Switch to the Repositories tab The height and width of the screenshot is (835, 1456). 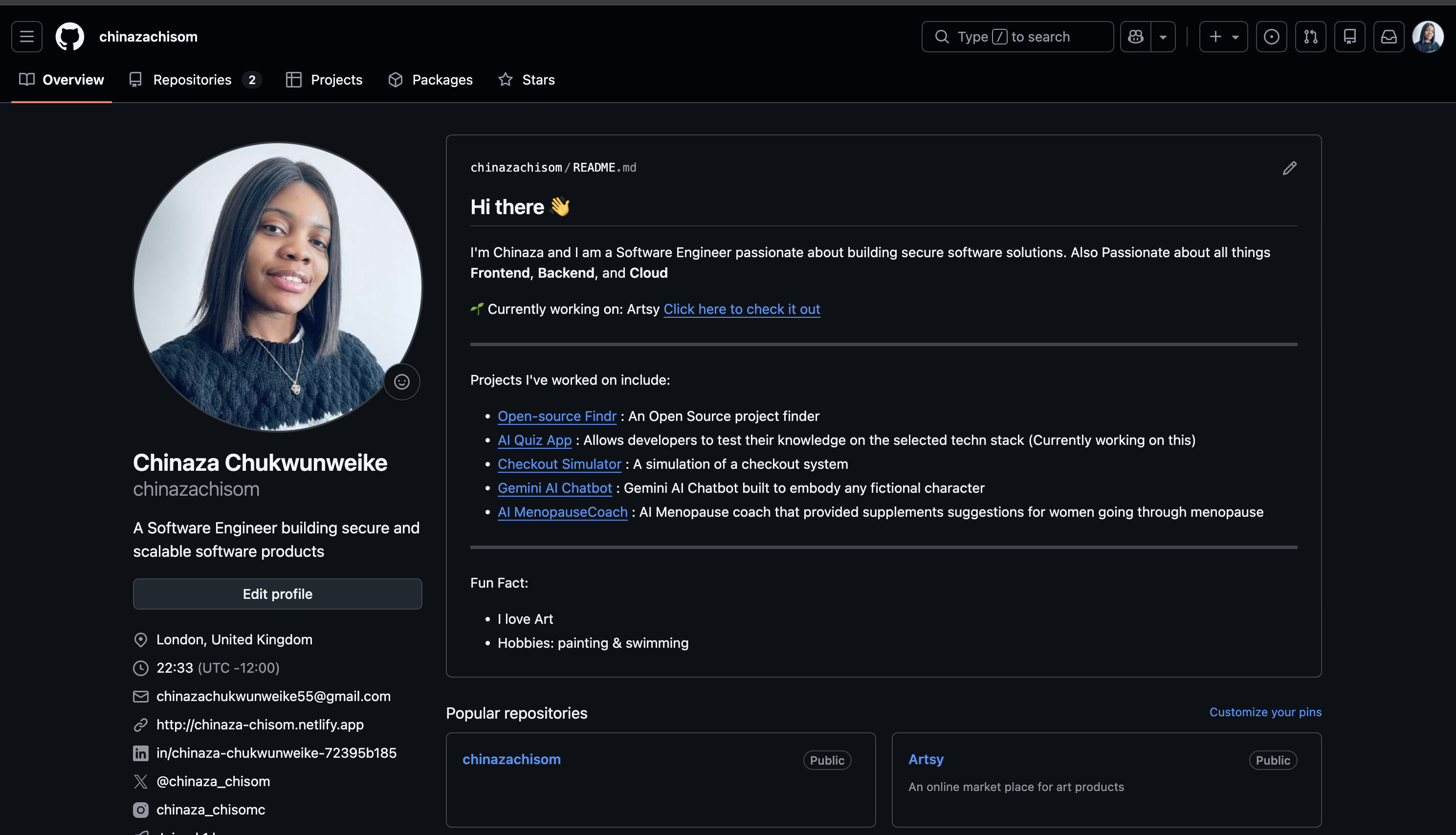coord(192,80)
